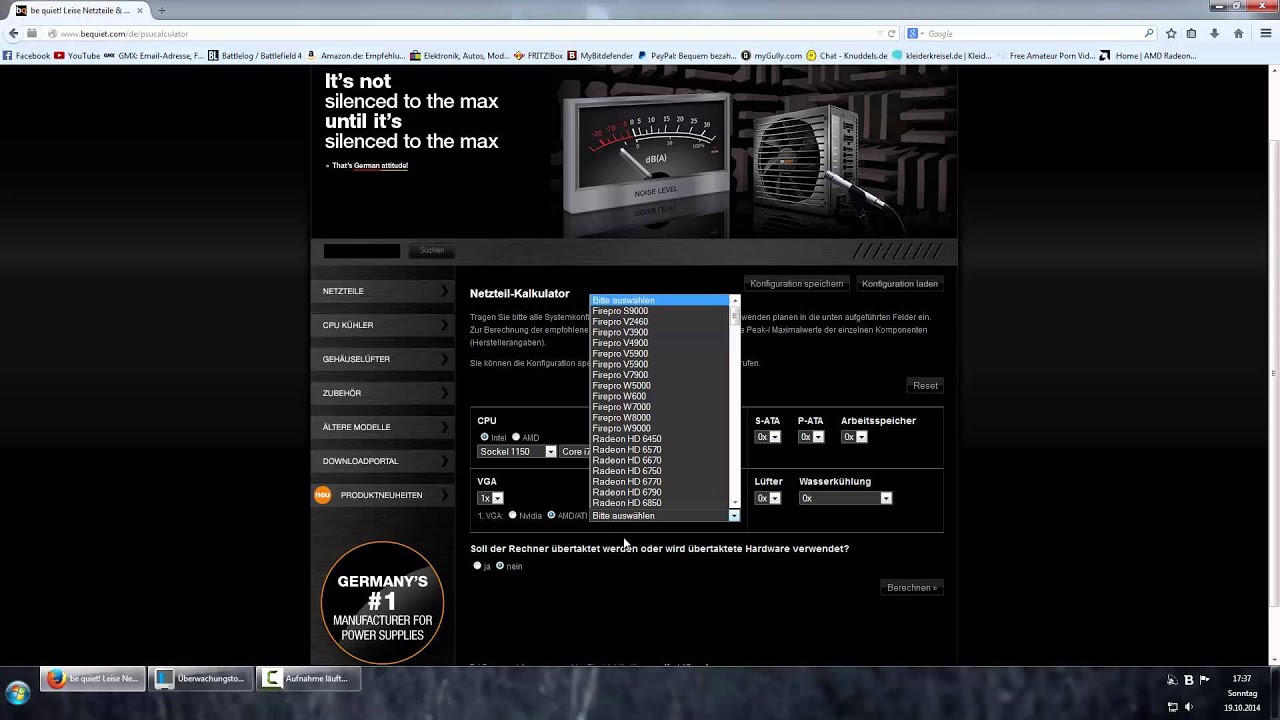Open the Home | AMD Radeon bookmark
Viewport: 1280px width, 720px height.
pos(1148,56)
